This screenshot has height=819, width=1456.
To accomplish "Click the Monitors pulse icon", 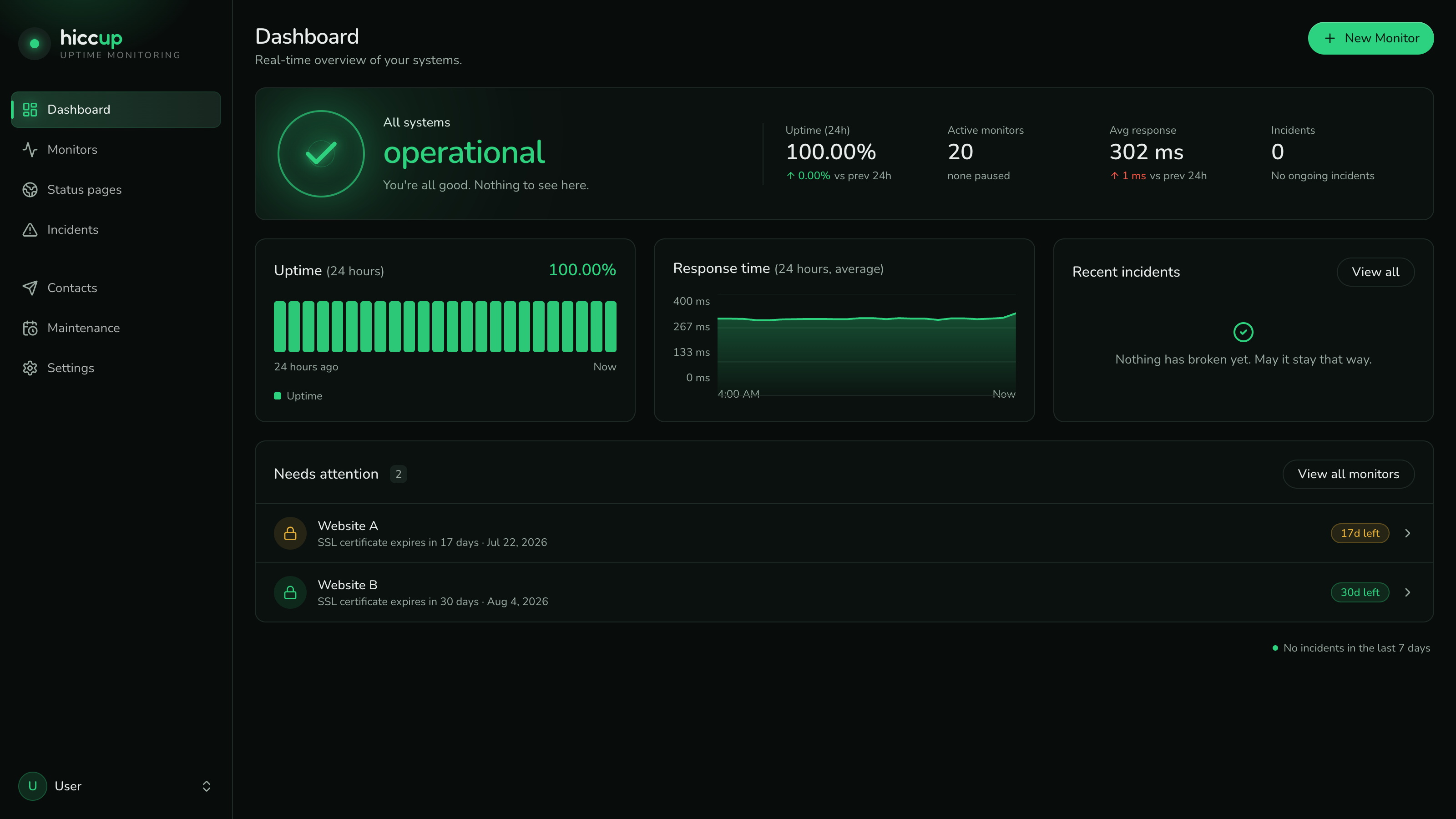I will 30,150.
